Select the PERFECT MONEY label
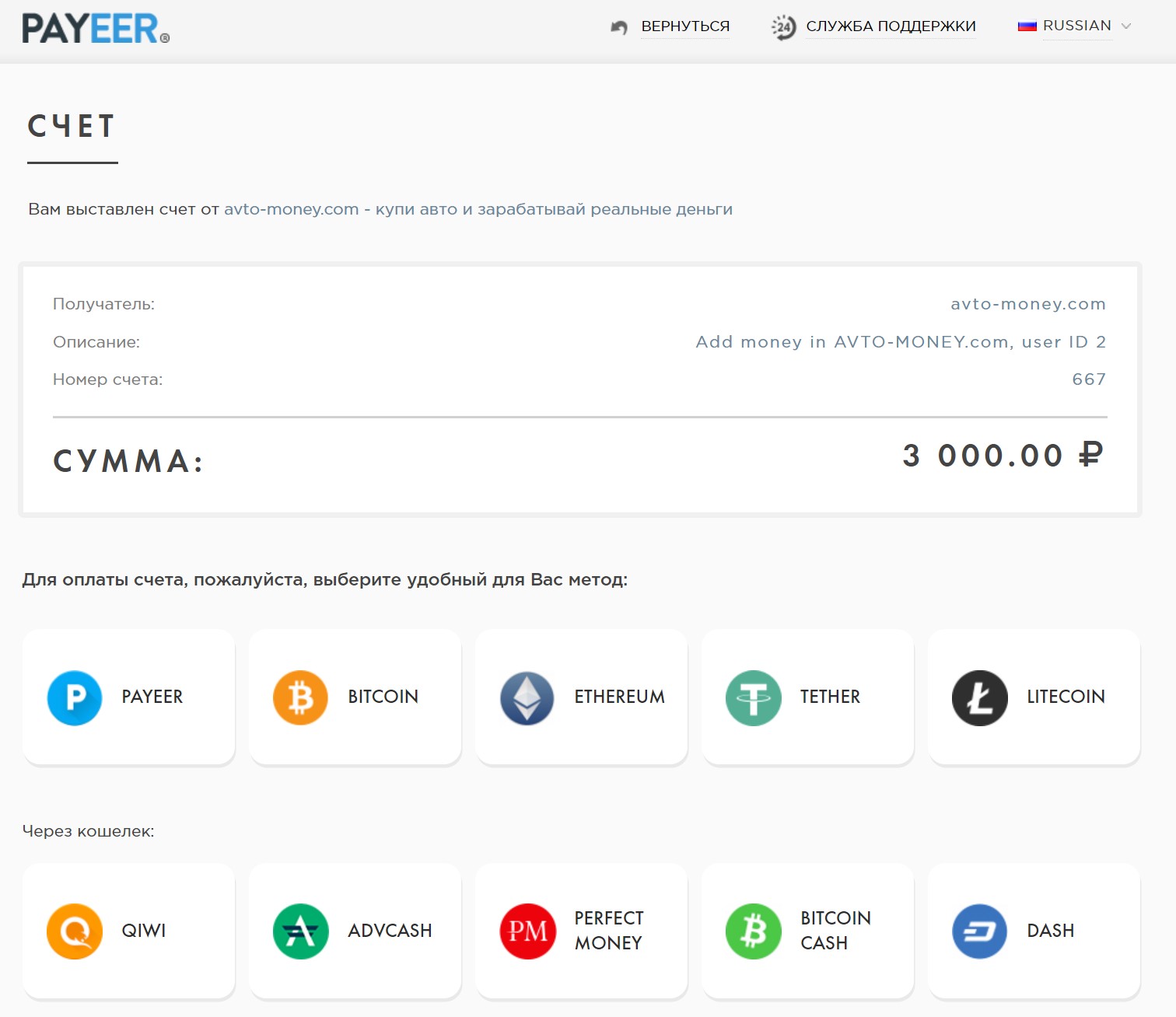Viewport: 1176px width, 1017px height. click(x=609, y=931)
